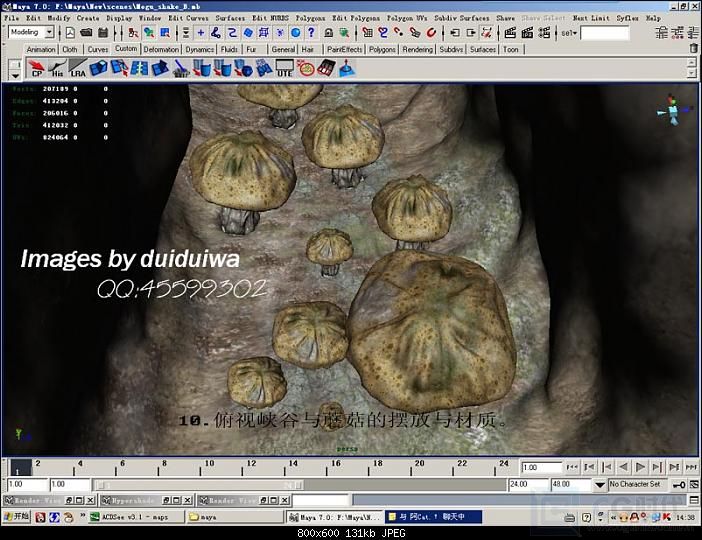The image size is (702, 540).
Task: Toggle the handles selection mask plus icon
Action: click(x=201, y=33)
